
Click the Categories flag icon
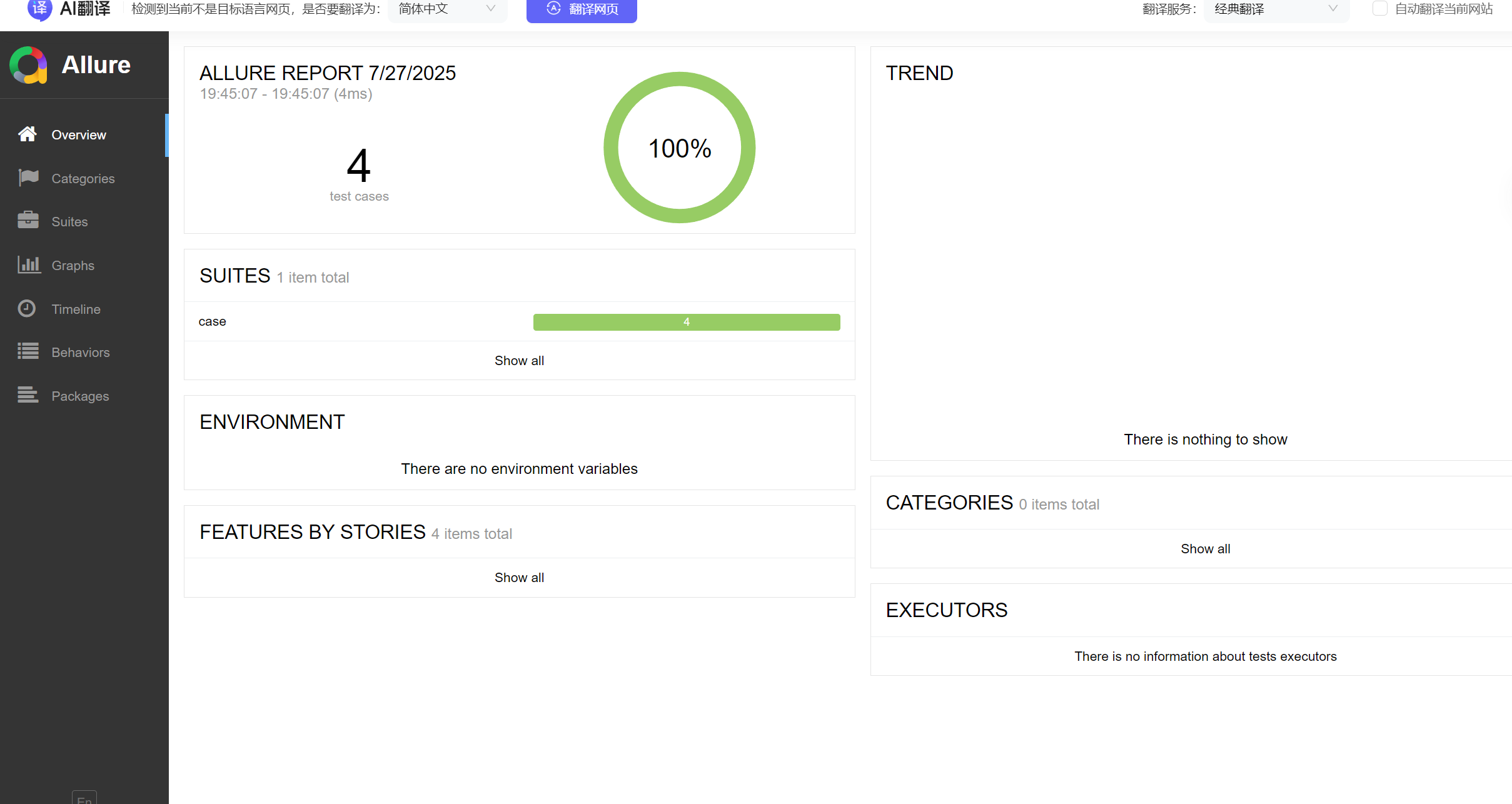coord(28,178)
